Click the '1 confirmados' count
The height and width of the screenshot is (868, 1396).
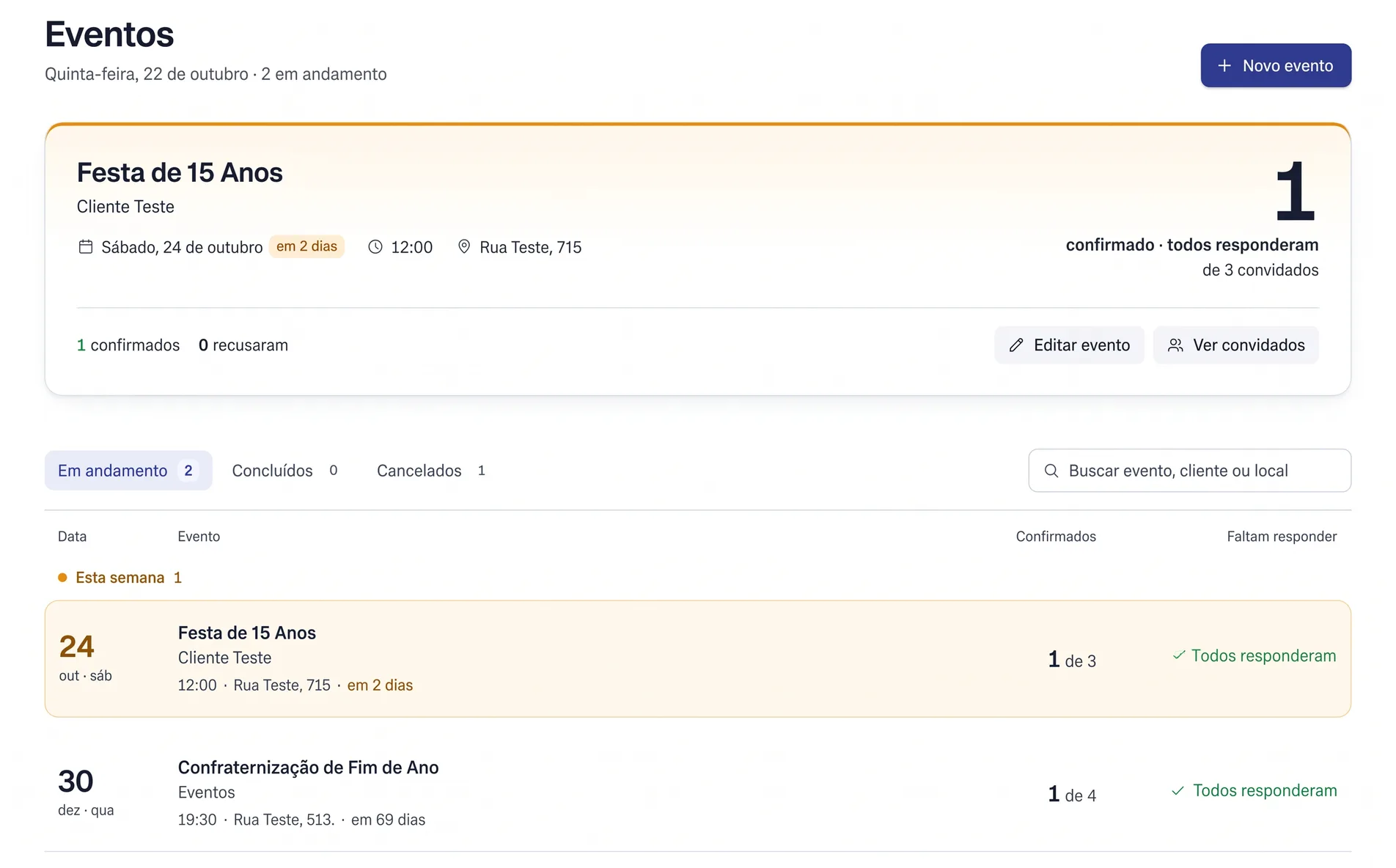[x=128, y=345]
